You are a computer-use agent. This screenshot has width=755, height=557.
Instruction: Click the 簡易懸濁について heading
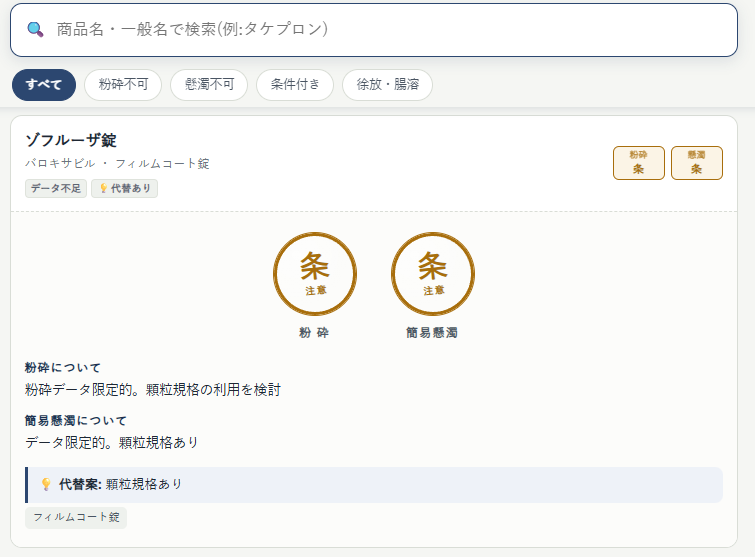point(76,421)
